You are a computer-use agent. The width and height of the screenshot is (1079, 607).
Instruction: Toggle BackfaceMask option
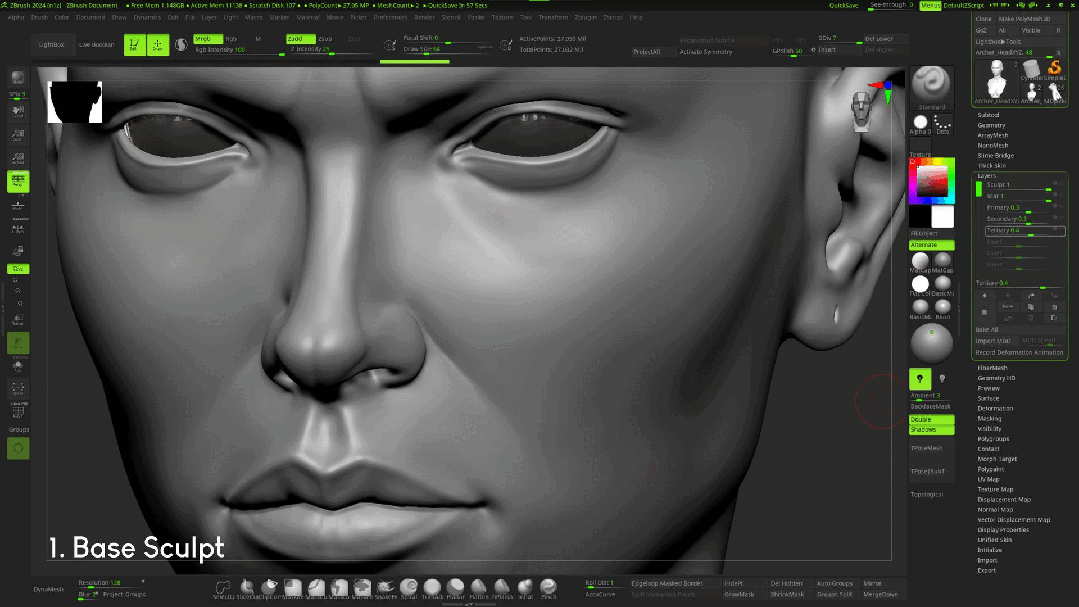[931, 407]
